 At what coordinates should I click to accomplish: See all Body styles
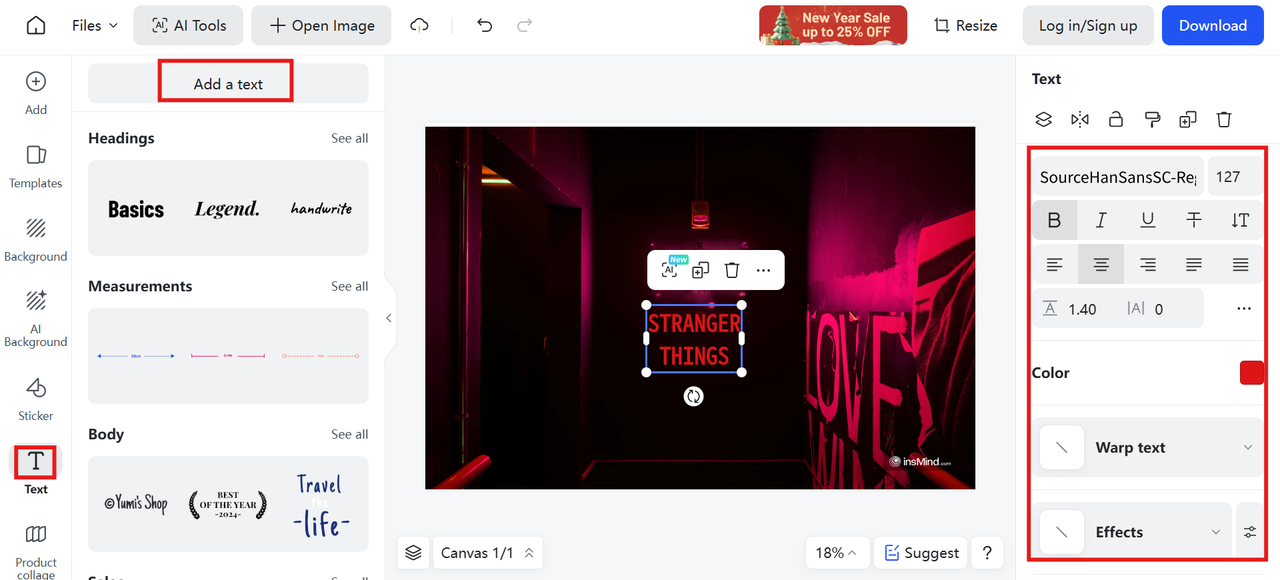click(349, 434)
